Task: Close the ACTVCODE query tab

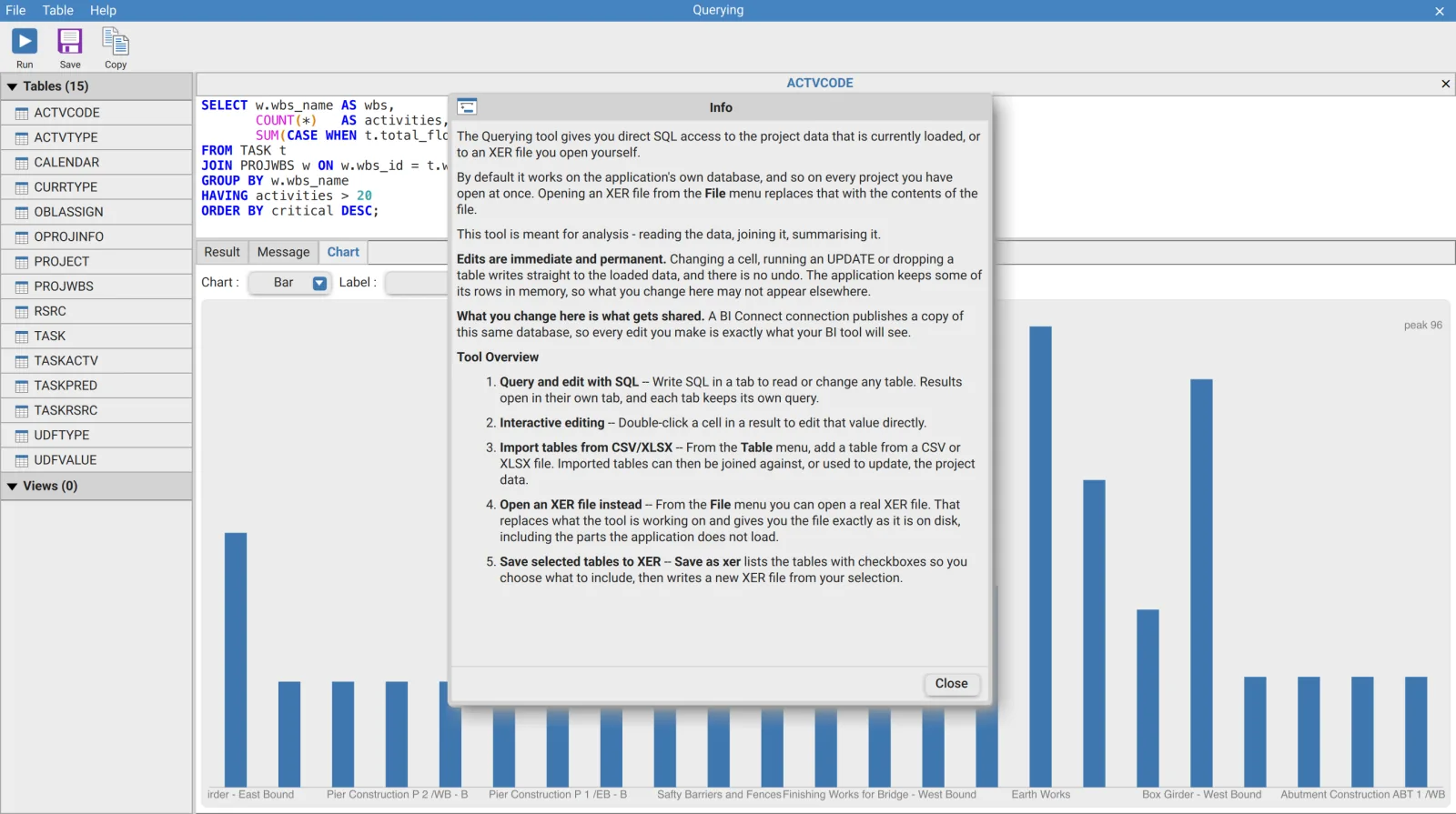Action: 1445,84
